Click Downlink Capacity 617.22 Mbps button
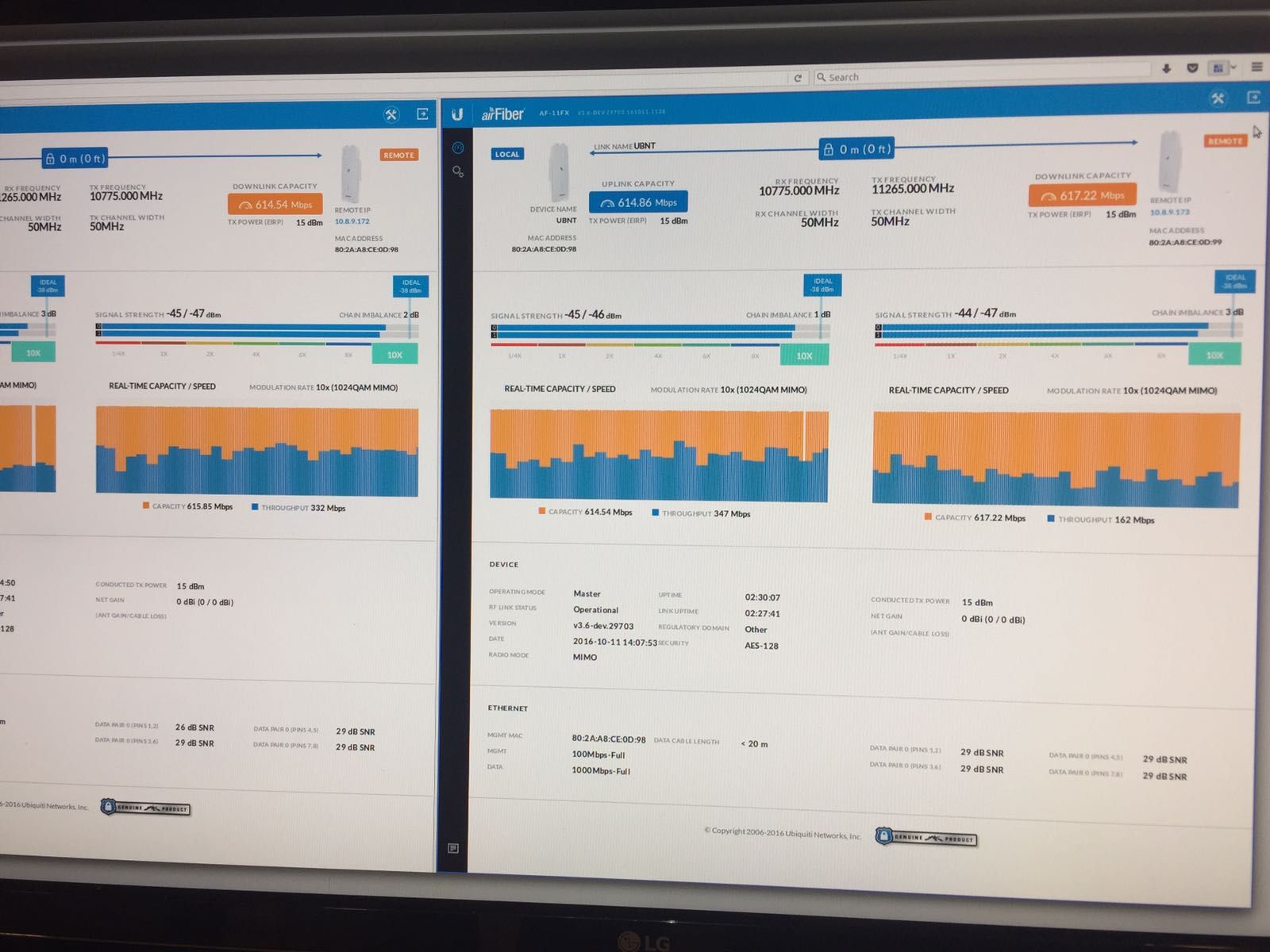Viewport: 1270px width, 952px height. click(x=1083, y=195)
